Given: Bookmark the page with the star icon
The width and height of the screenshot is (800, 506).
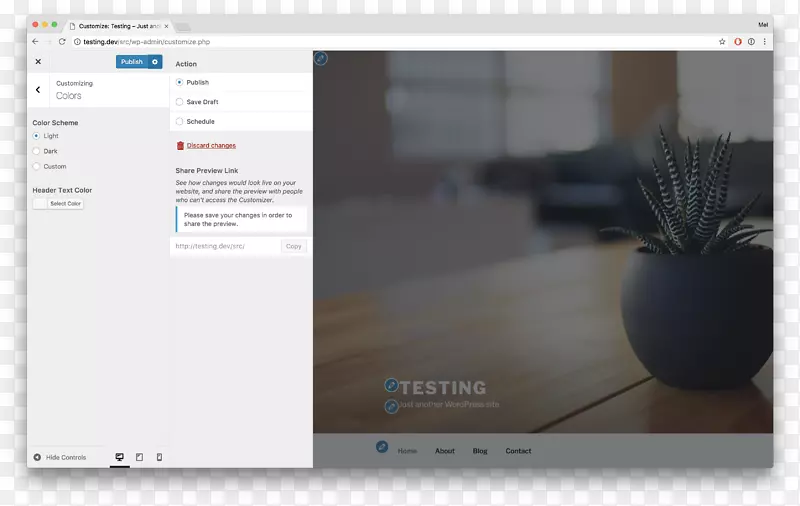Looking at the screenshot, I should pos(722,42).
